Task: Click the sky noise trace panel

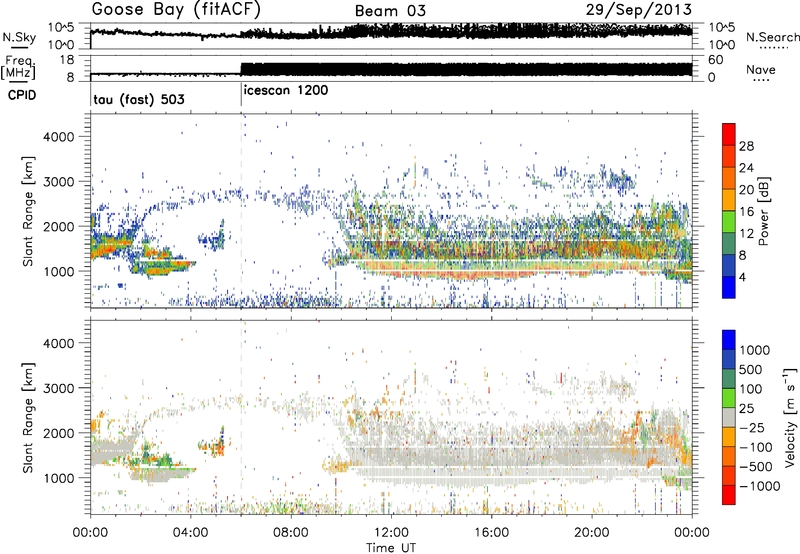Action: click(x=391, y=36)
